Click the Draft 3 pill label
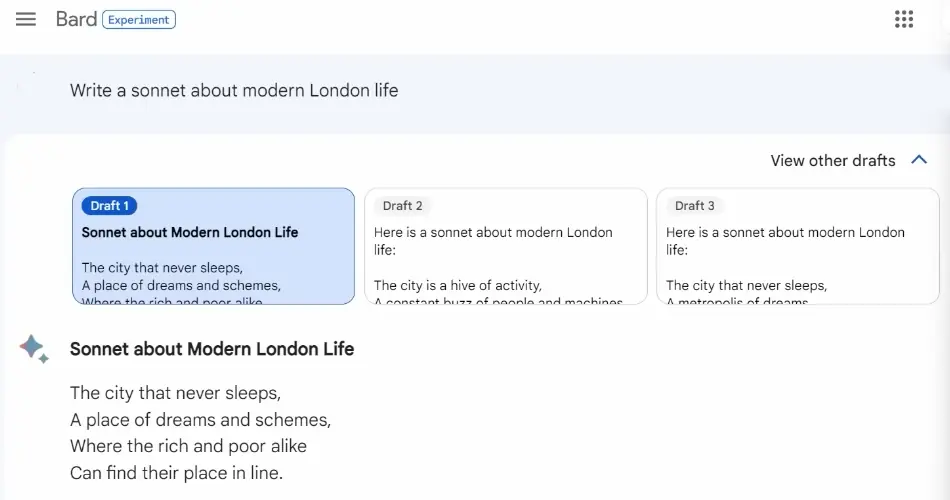This screenshot has height=500, width=950. (x=694, y=206)
